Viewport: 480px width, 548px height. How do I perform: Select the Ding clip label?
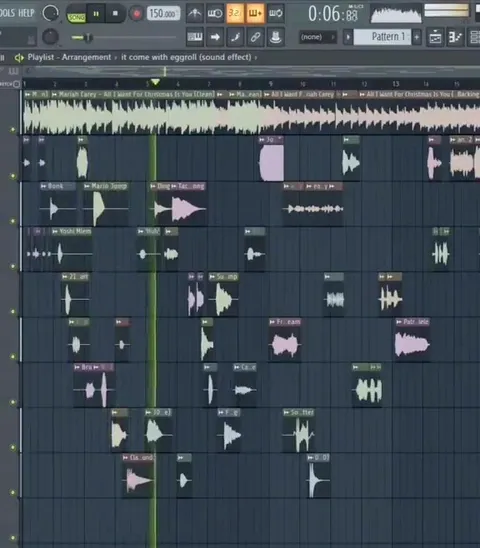pyautogui.click(x=163, y=186)
